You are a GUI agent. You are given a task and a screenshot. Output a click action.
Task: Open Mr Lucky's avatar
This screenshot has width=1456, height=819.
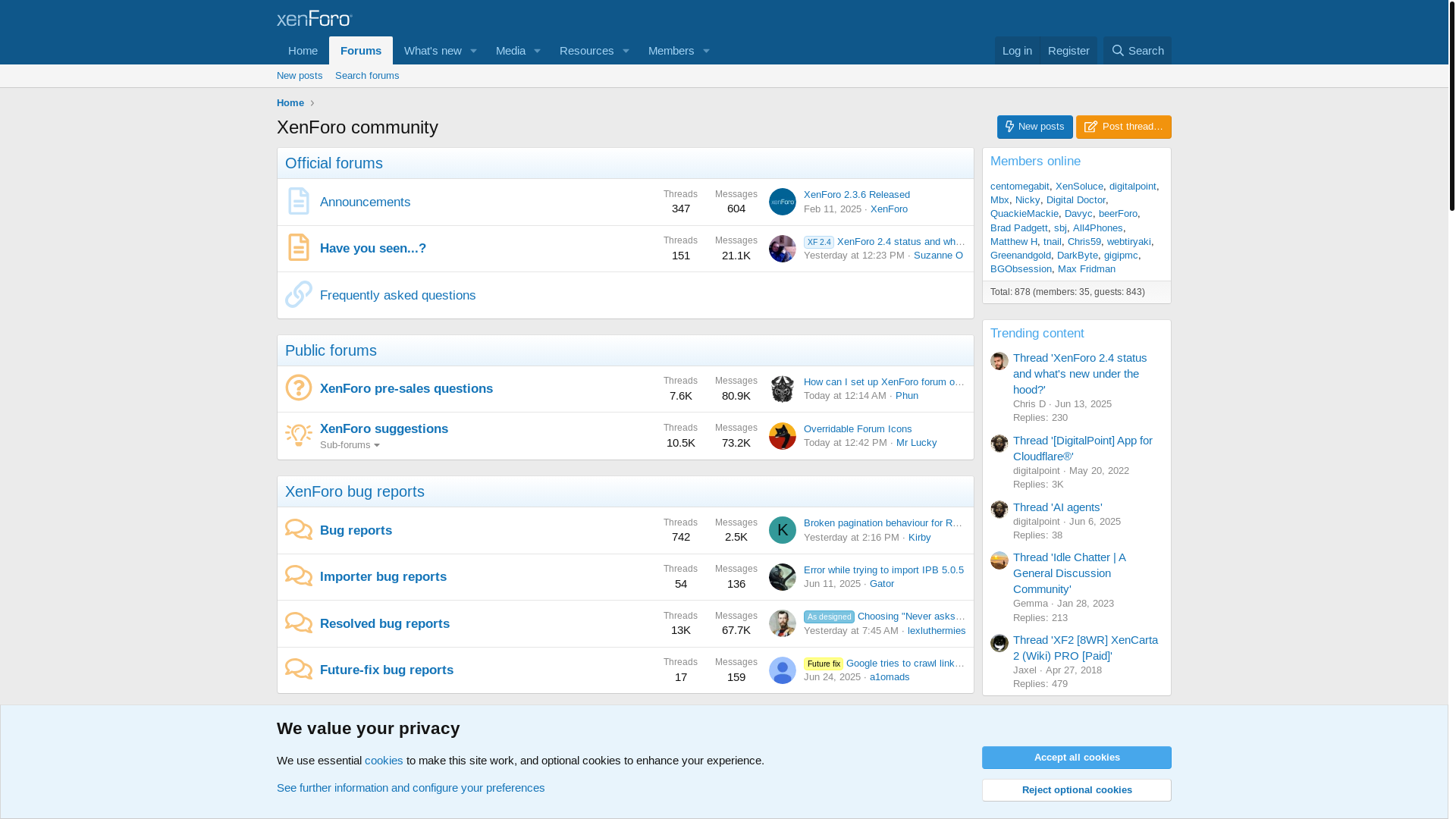coord(783,436)
